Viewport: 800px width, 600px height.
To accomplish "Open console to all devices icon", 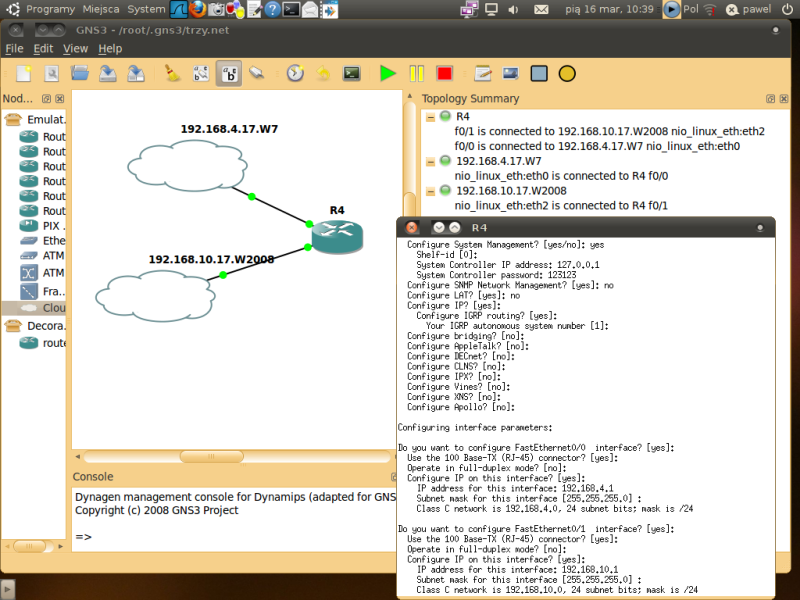I will [x=352, y=73].
